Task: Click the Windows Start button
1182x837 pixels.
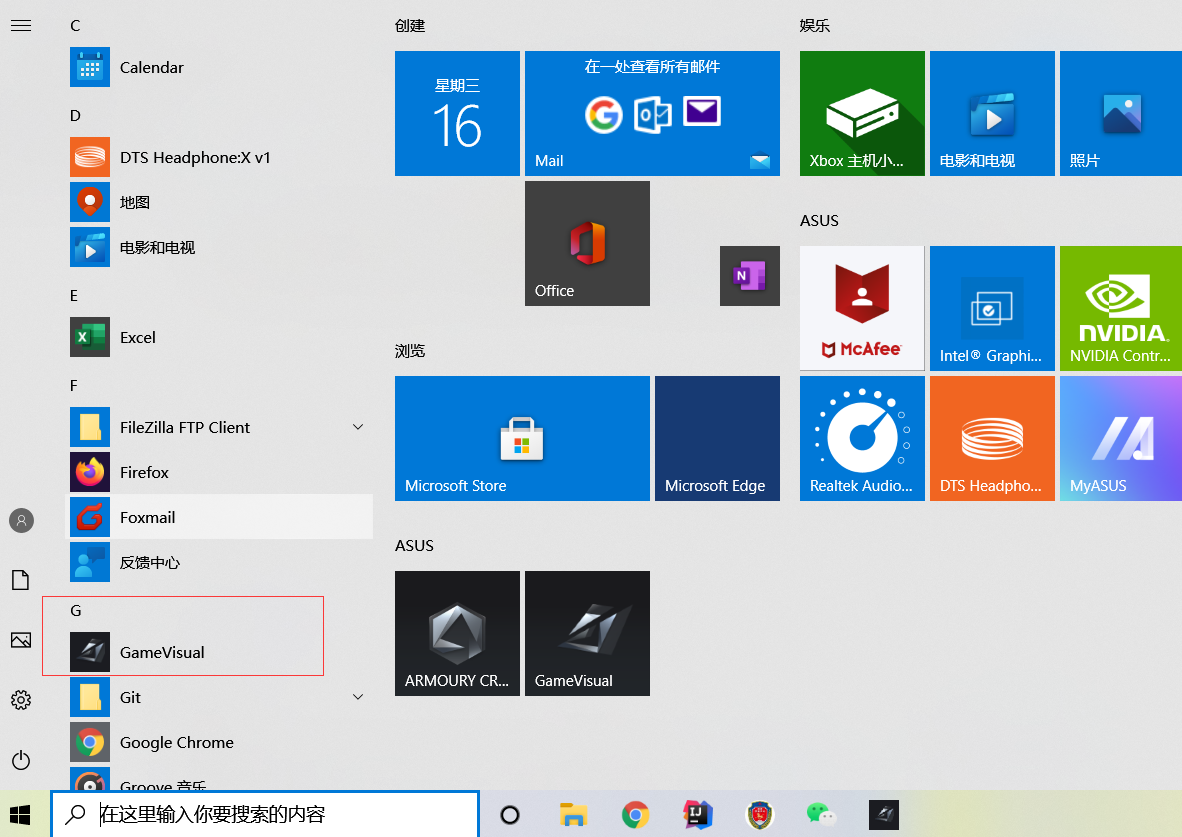Action: tap(20, 814)
